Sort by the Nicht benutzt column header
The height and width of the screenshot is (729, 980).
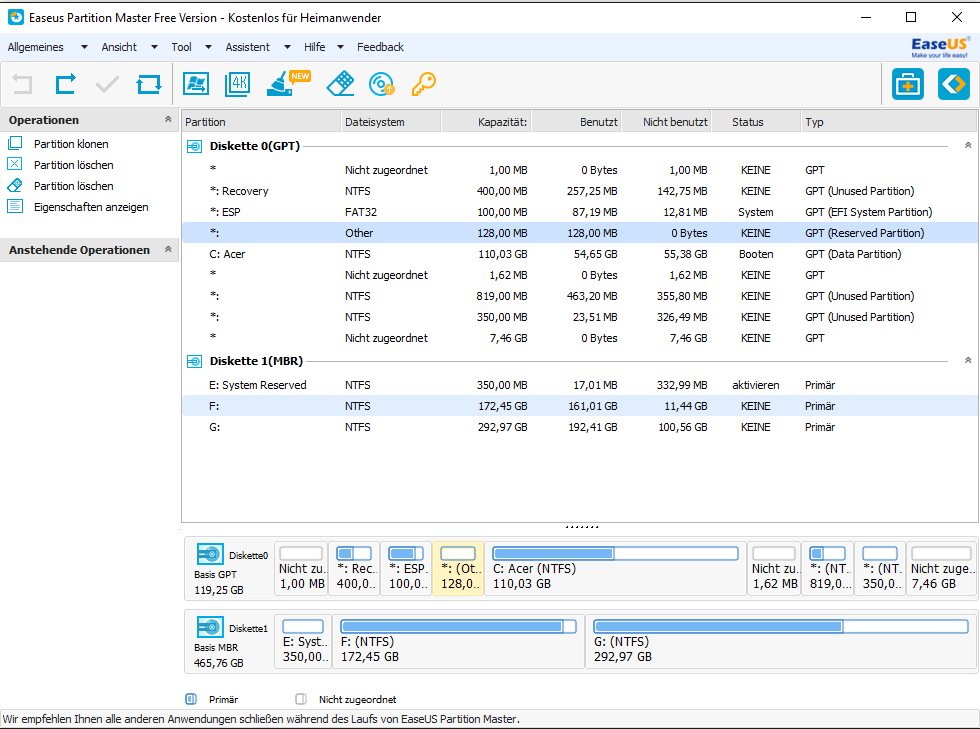click(x=666, y=122)
